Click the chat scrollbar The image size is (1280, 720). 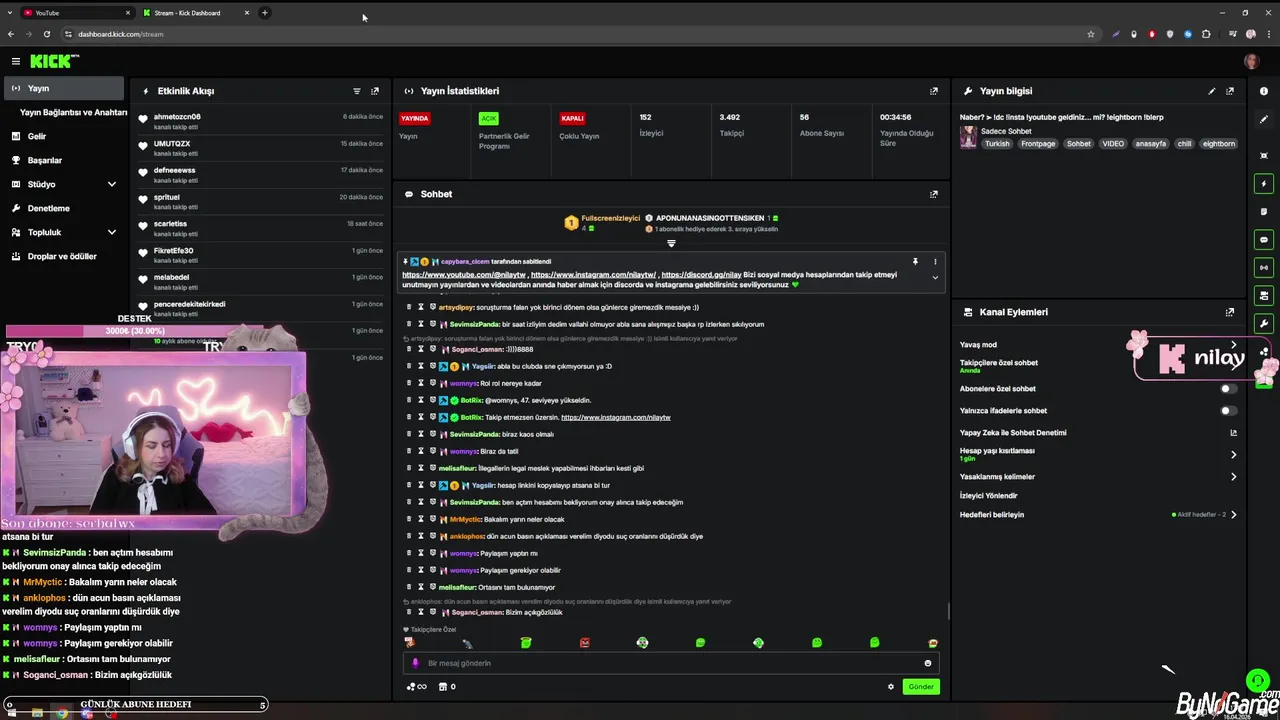[x=948, y=610]
